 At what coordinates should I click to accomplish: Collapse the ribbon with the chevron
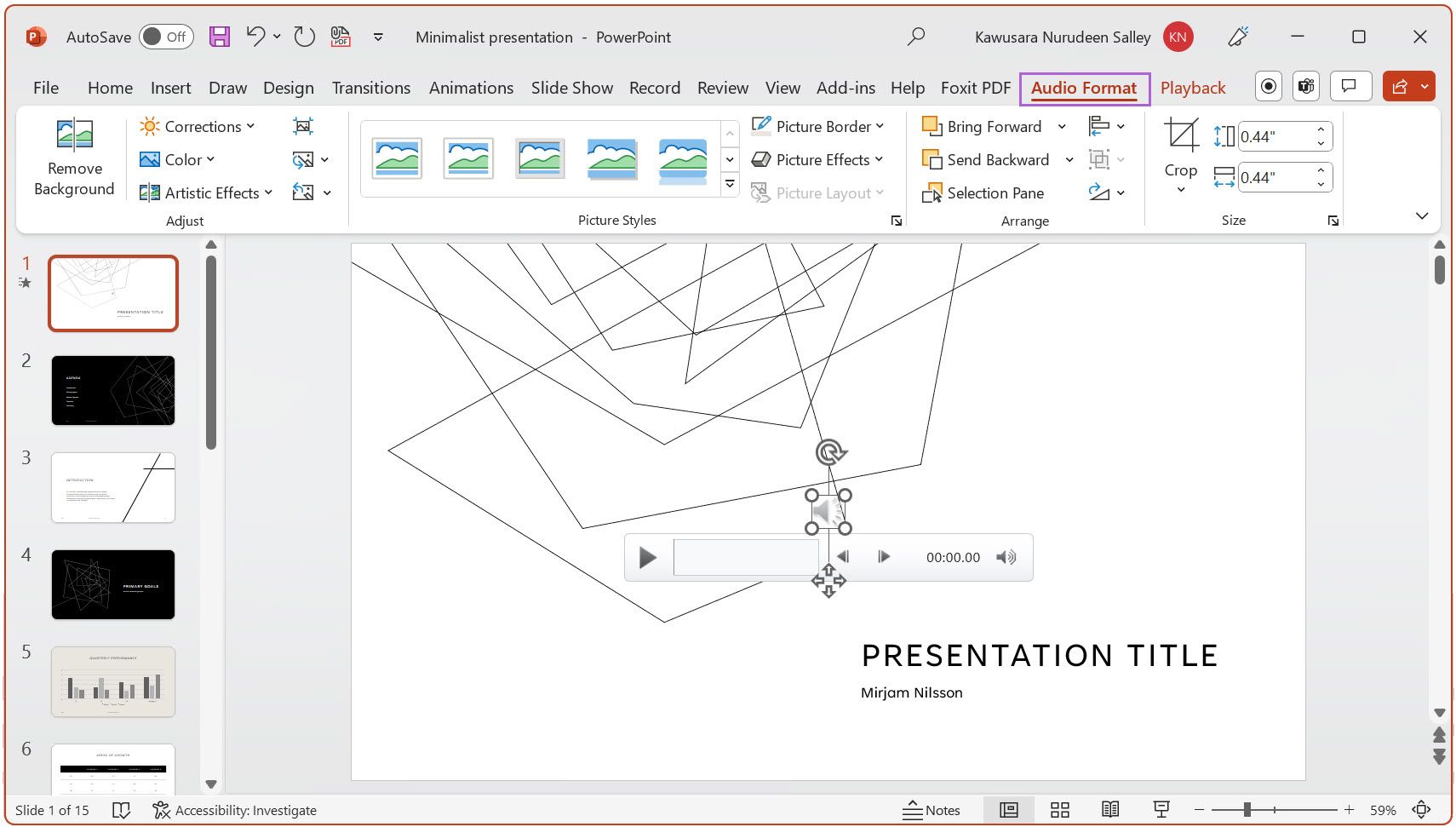(x=1422, y=215)
